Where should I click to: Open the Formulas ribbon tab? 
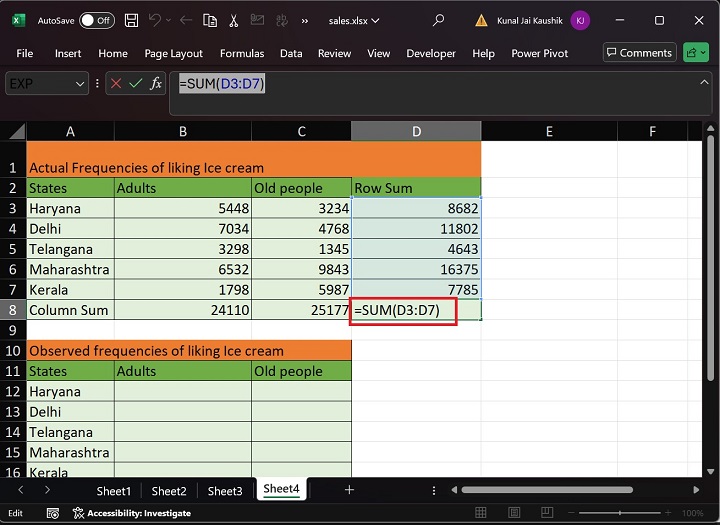pyautogui.click(x=242, y=53)
